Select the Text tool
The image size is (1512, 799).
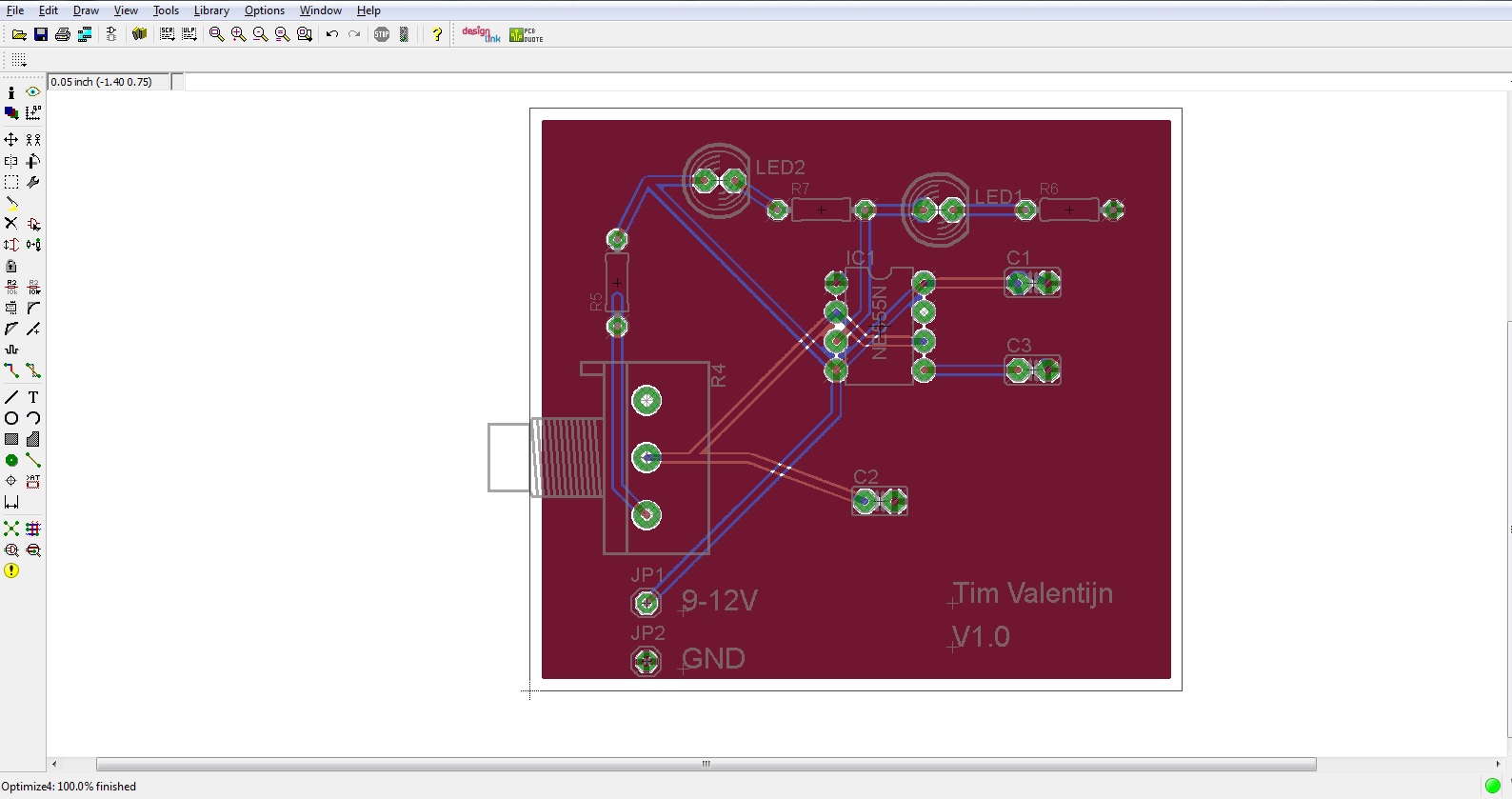click(x=33, y=397)
